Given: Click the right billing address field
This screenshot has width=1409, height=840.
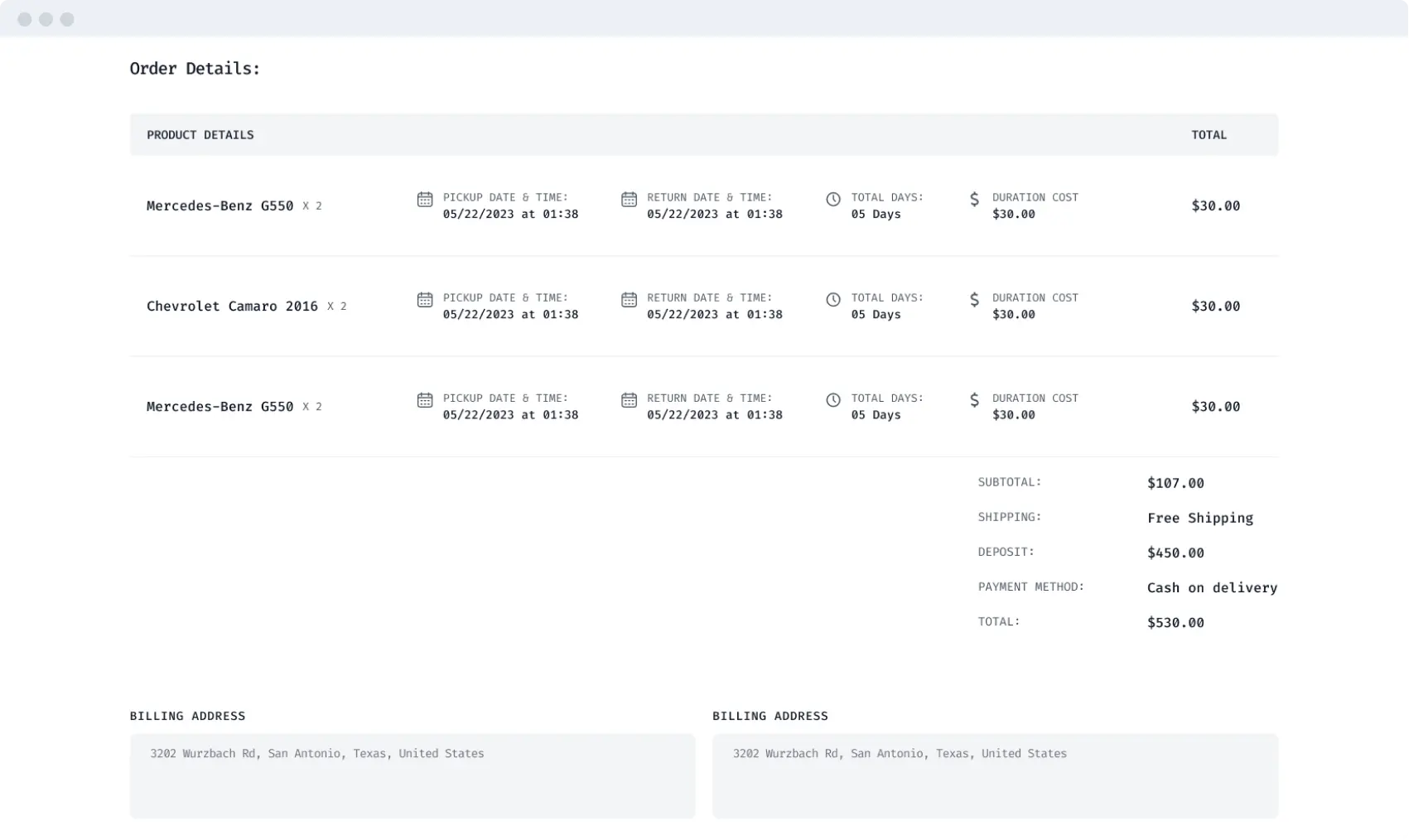Looking at the screenshot, I should click(x=994, y=775).
